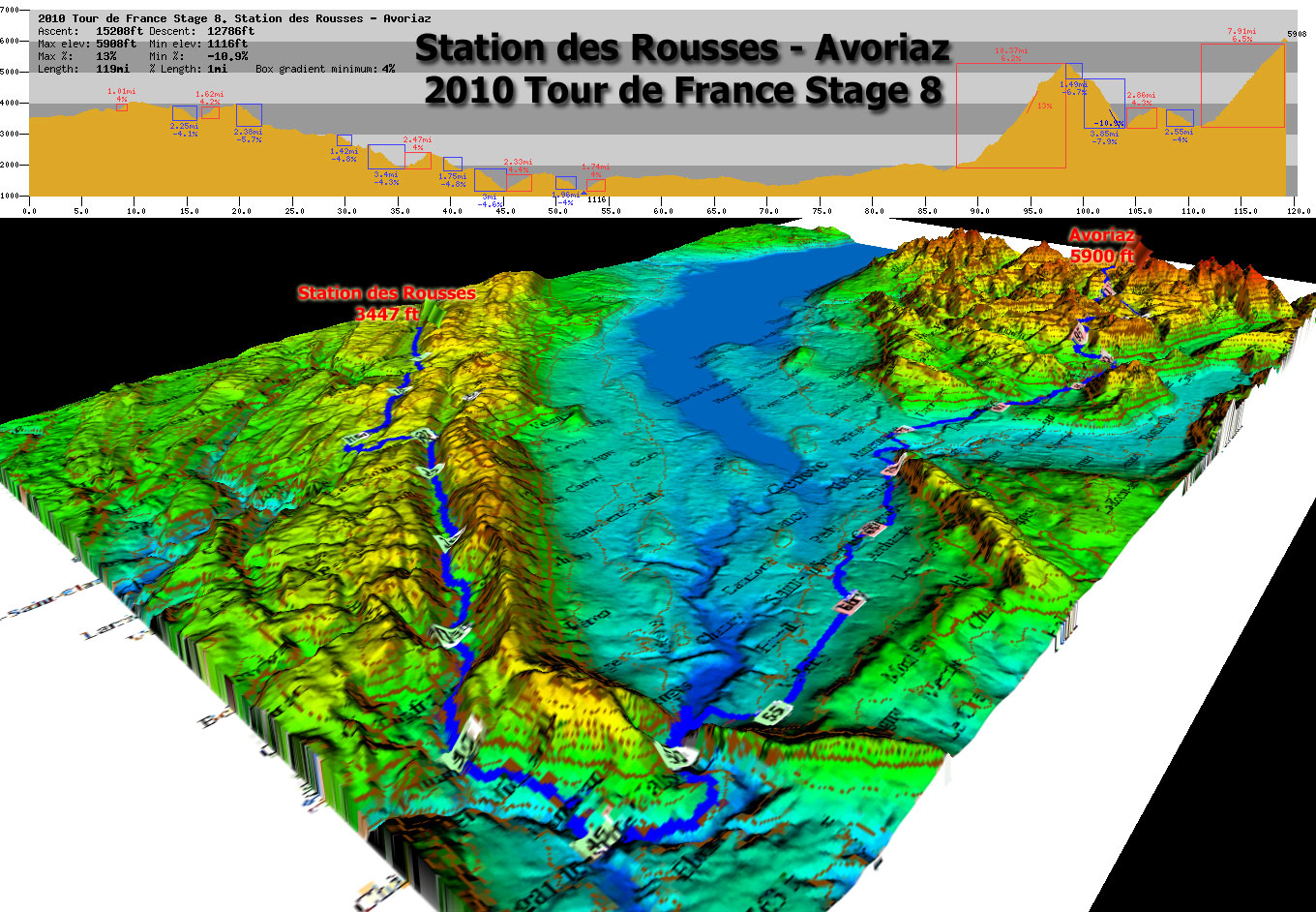The height and width of the screenshot is (912, 1316).
Task: Click the "2.55mi -4%" descent label
Action: point(1179,136)
